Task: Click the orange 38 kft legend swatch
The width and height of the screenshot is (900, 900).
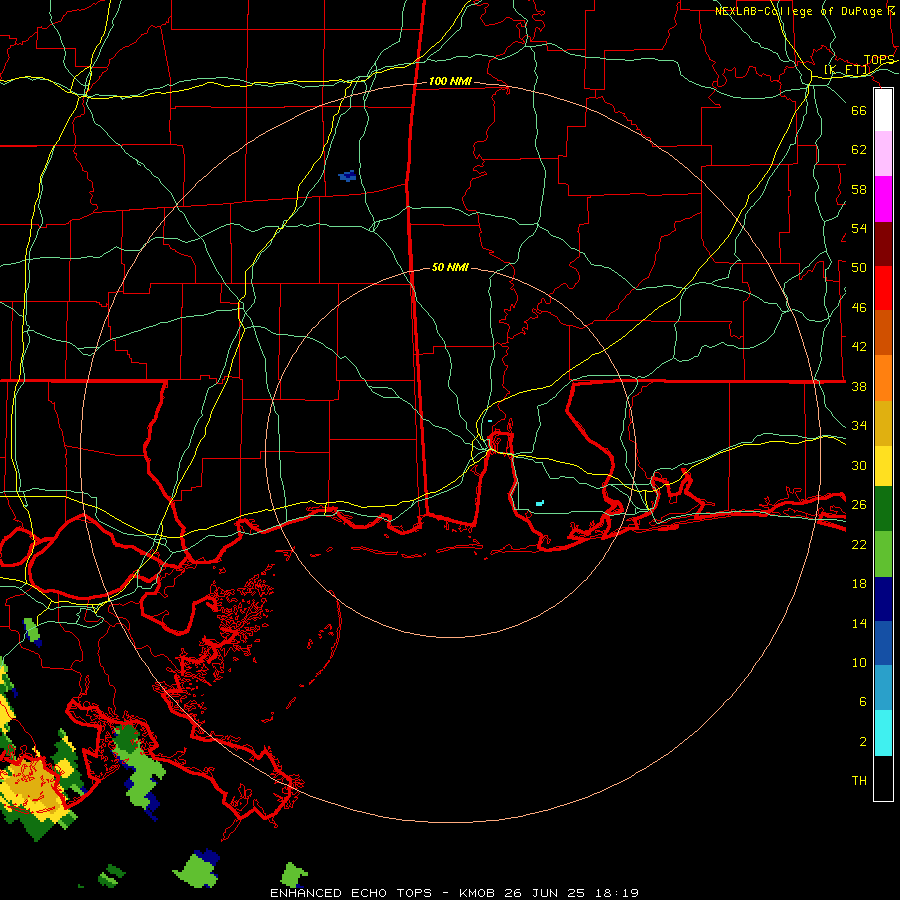Action: pyautogui.click(x=883, y=378)
